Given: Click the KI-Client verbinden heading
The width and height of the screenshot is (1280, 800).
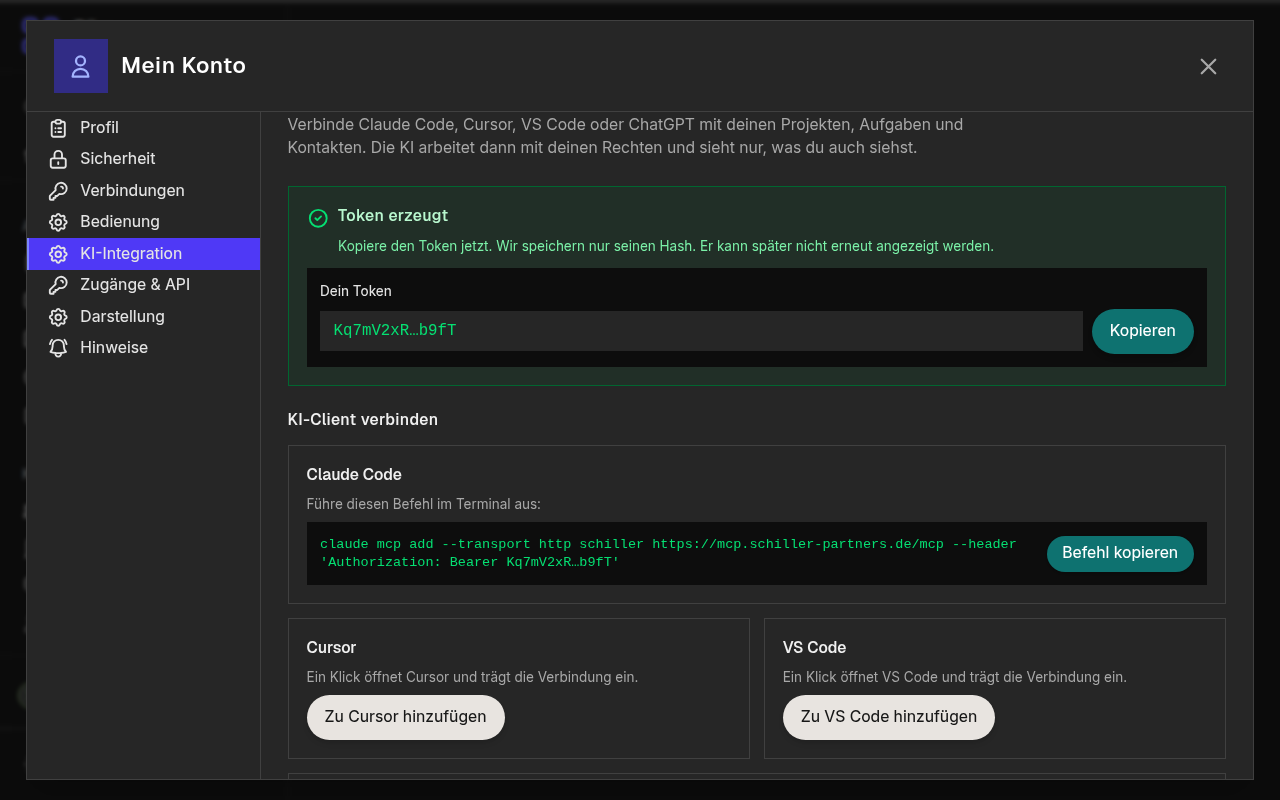Looking at the screenshot, I should [363, 420].
